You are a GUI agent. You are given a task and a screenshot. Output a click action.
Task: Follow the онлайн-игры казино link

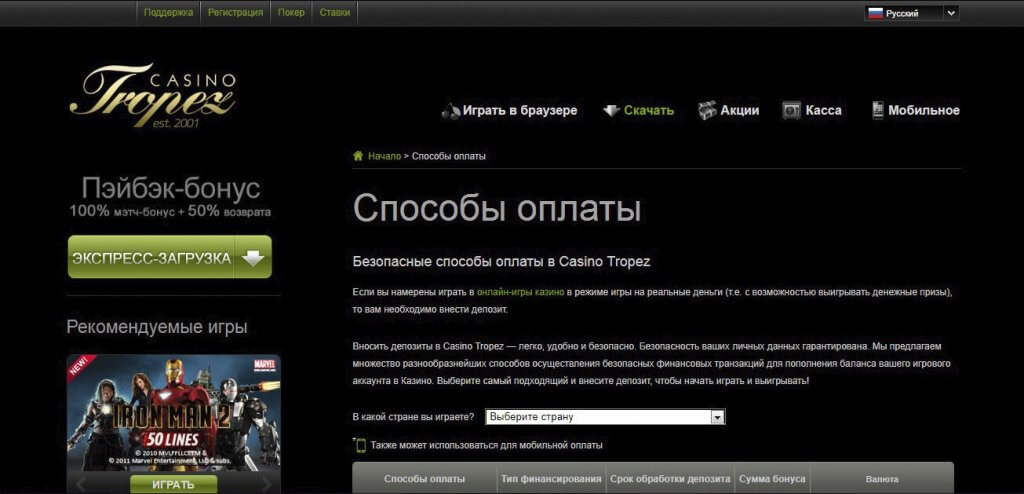point(520,292)
